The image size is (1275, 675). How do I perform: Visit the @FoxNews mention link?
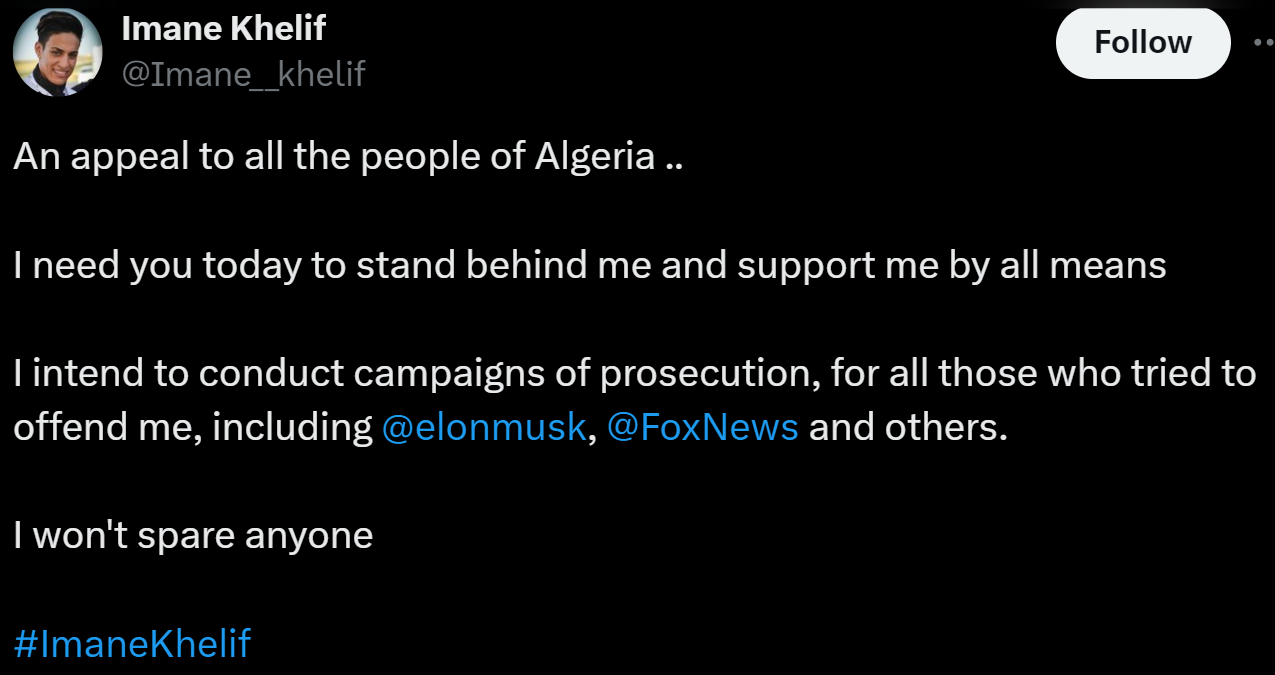[x=702, y=427]
